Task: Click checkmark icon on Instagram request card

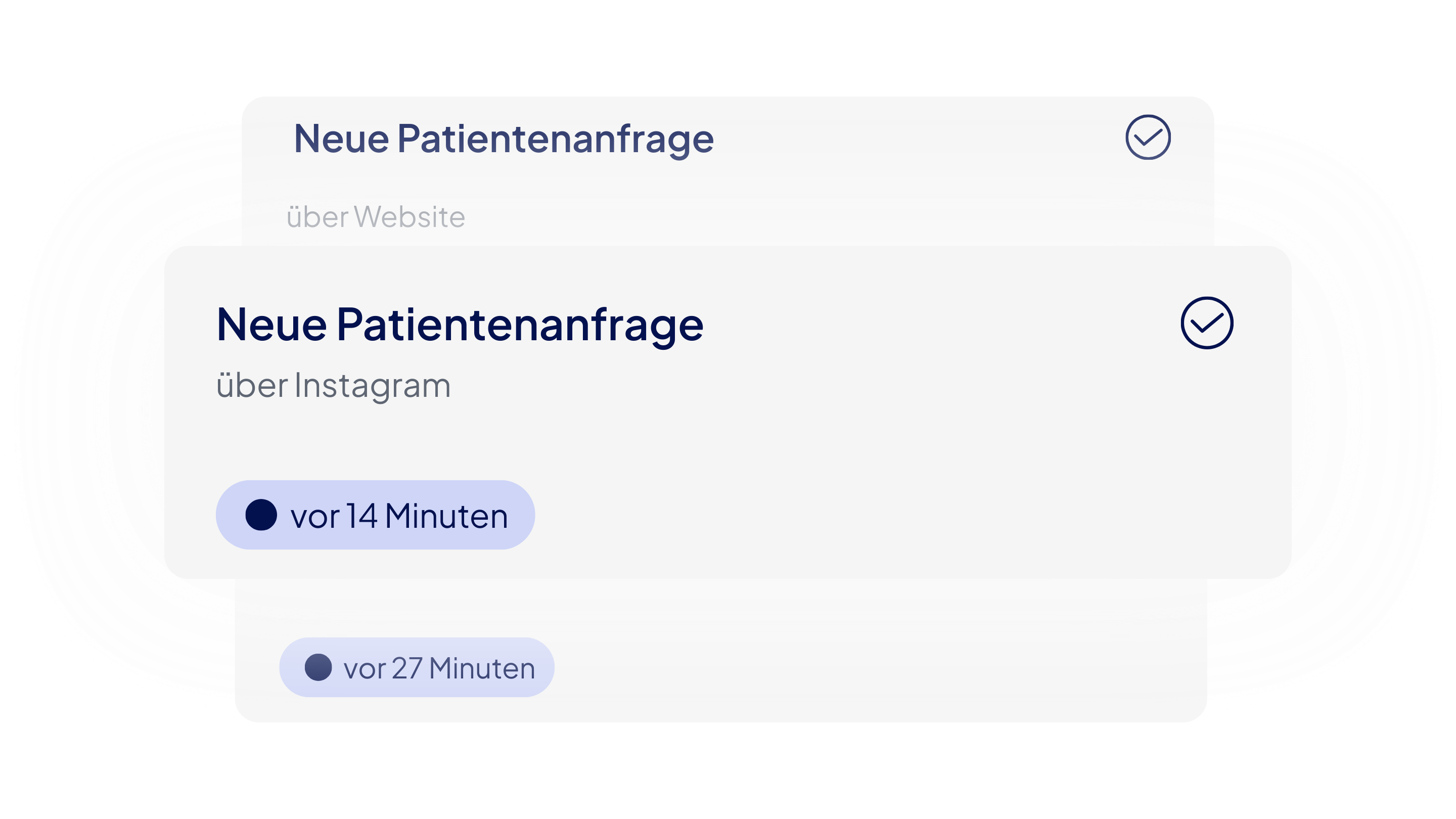Action: pos(1207,323)
